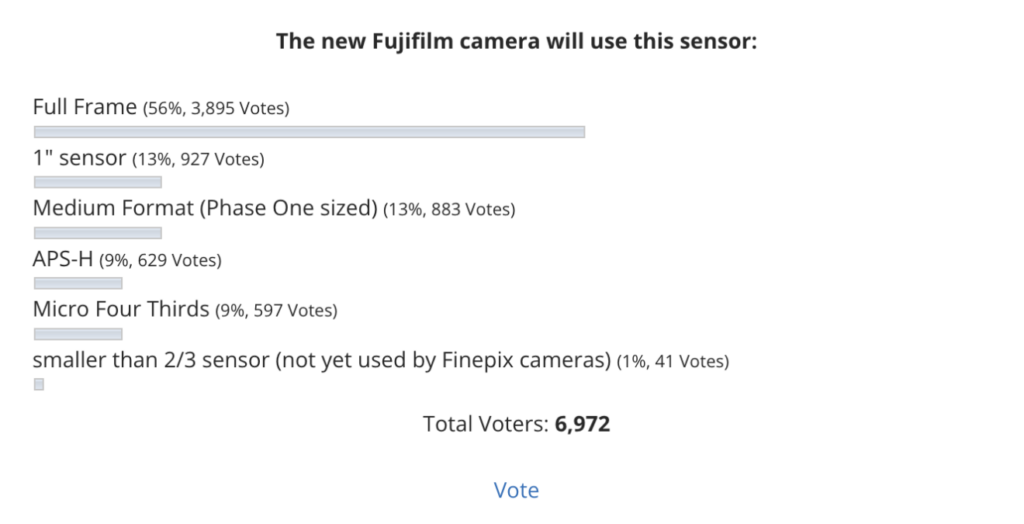Click Medium Format (Phase One sized) label
The height and width of the screenshot is (524, 1024).
pyautogui.click(x=205, y=208)
